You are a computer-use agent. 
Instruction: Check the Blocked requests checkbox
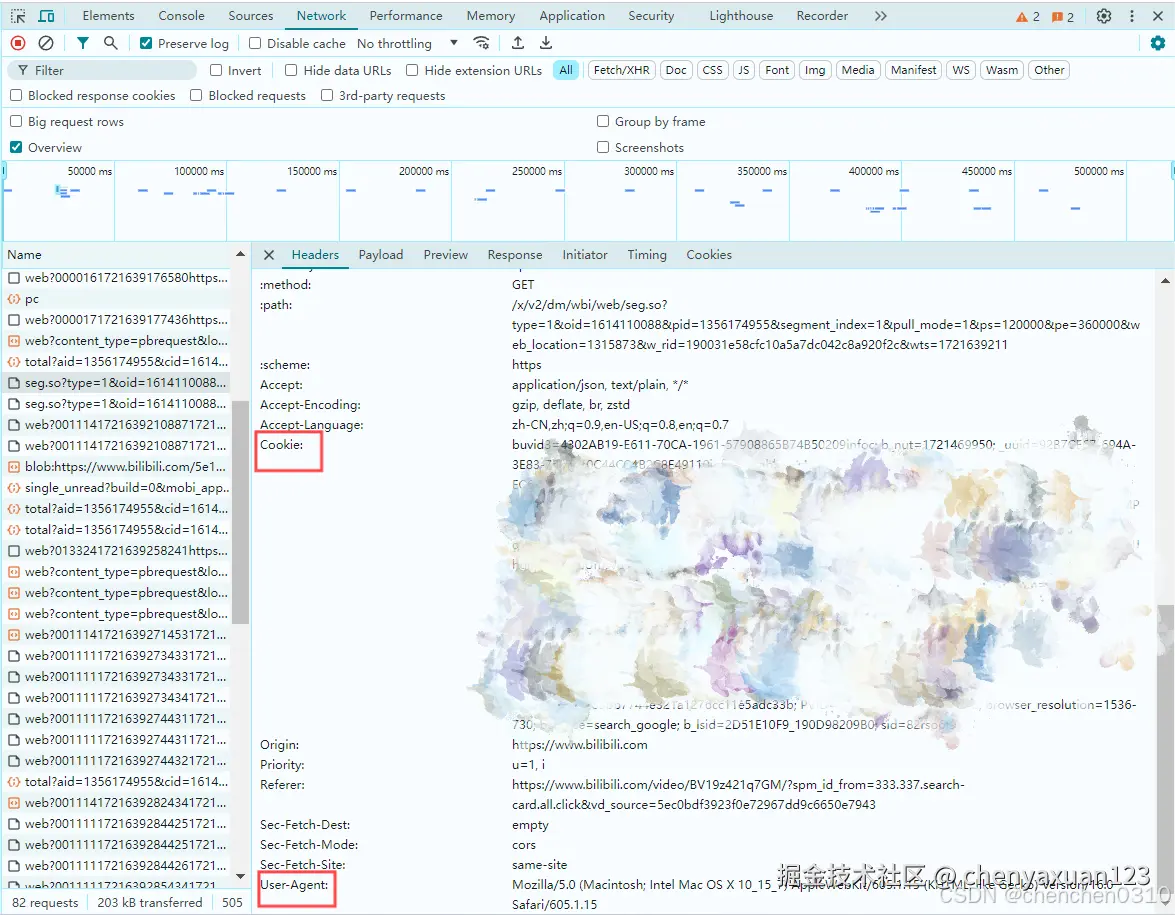(x=196, y=95)
